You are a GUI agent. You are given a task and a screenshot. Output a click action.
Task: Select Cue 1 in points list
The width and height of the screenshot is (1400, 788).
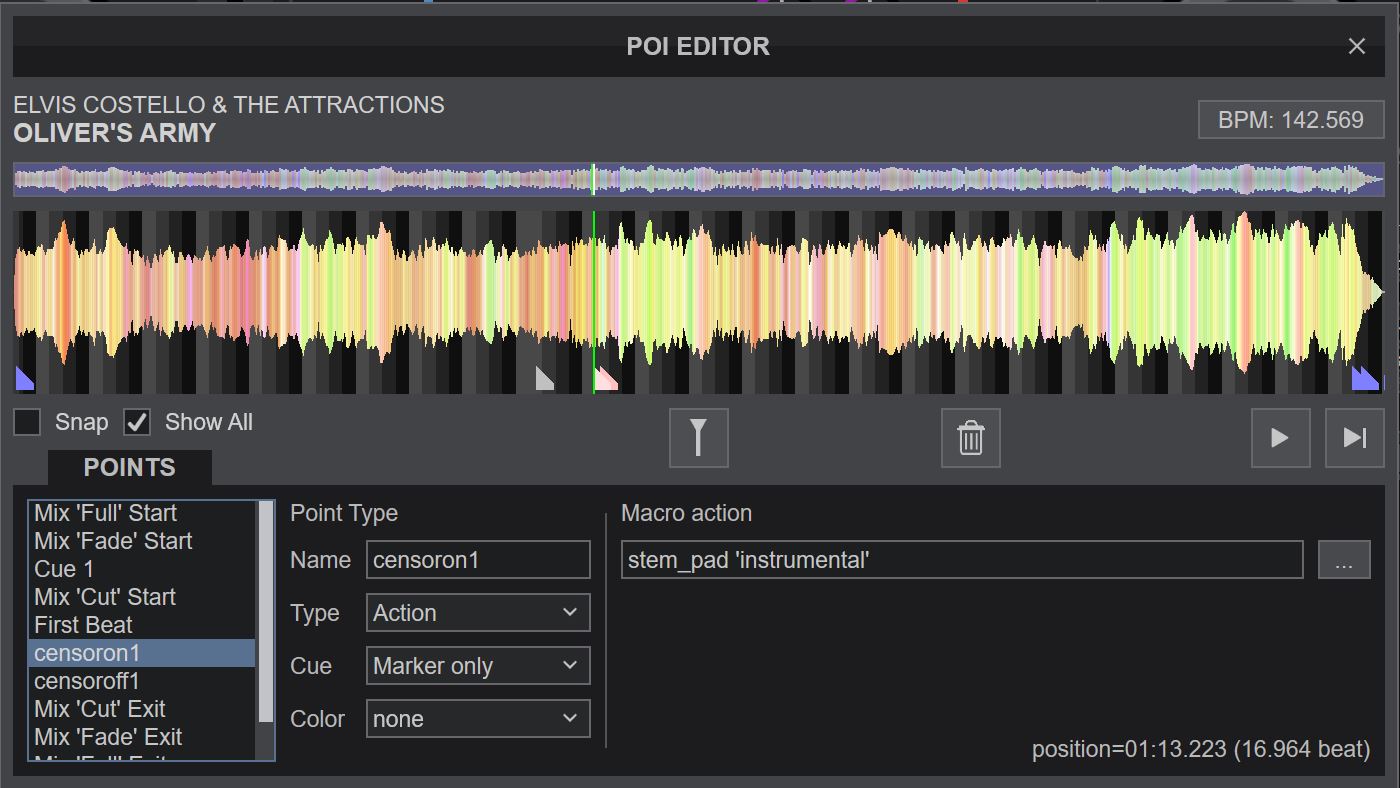tap(142, 569)
